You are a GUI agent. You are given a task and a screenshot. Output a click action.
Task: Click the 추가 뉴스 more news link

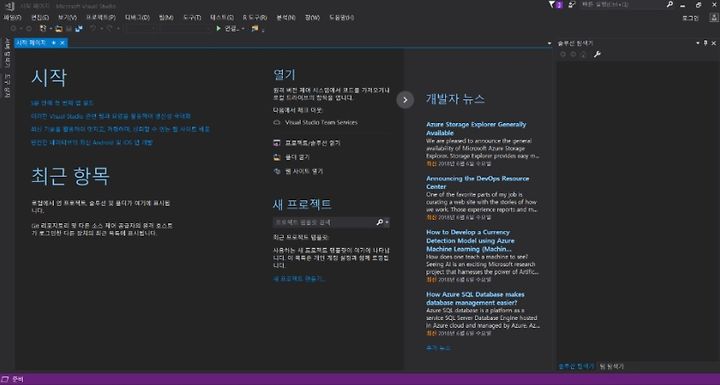pos(438,348)
